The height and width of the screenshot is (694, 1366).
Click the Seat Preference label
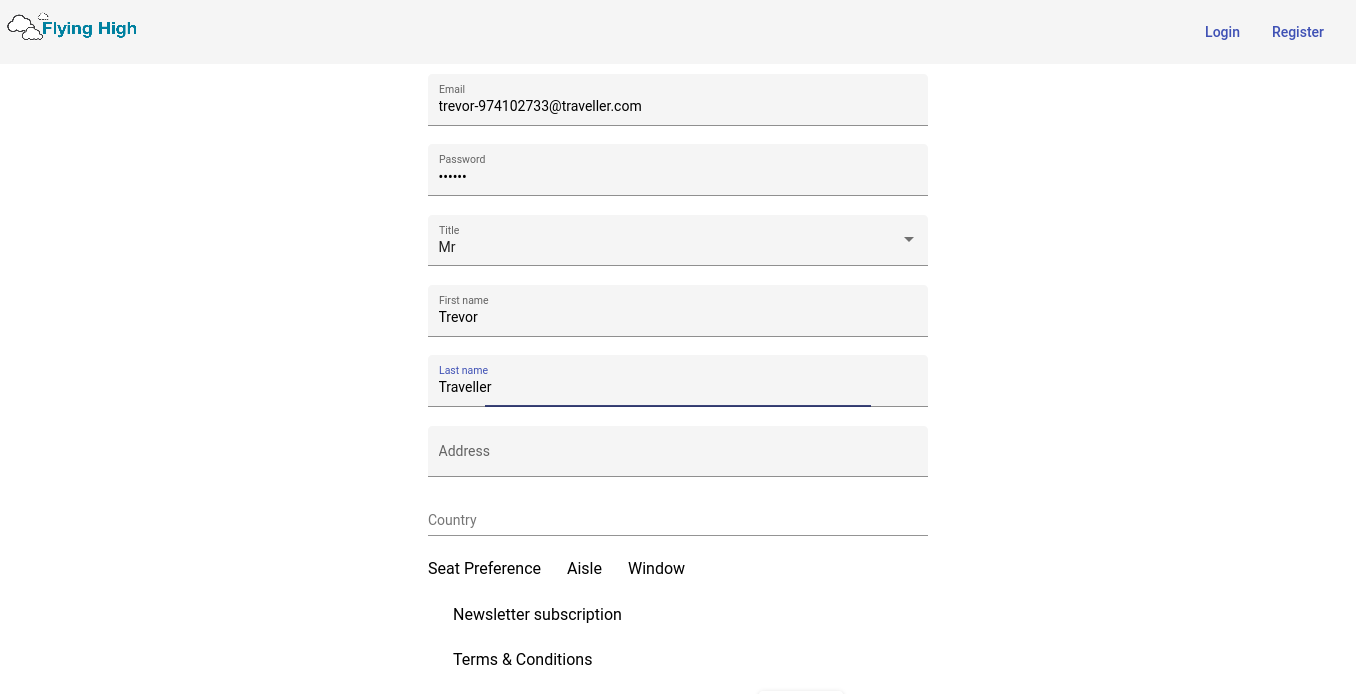[484, 568]
